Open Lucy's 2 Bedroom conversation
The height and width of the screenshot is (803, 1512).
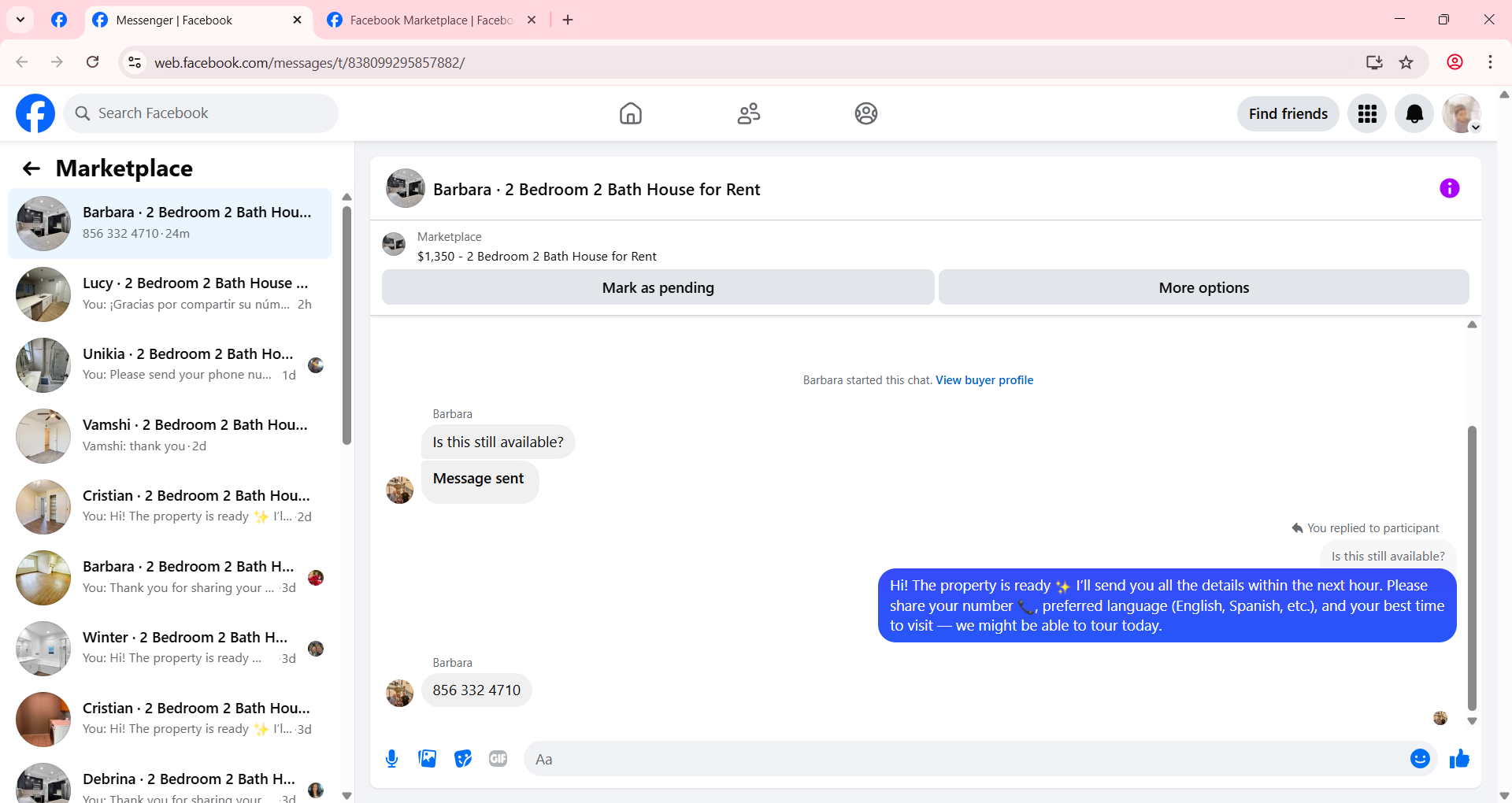169,294
